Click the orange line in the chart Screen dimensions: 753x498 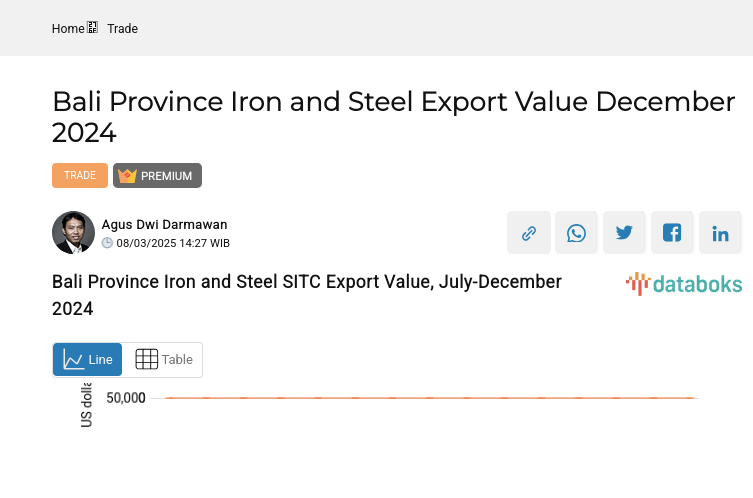point(430,398)
